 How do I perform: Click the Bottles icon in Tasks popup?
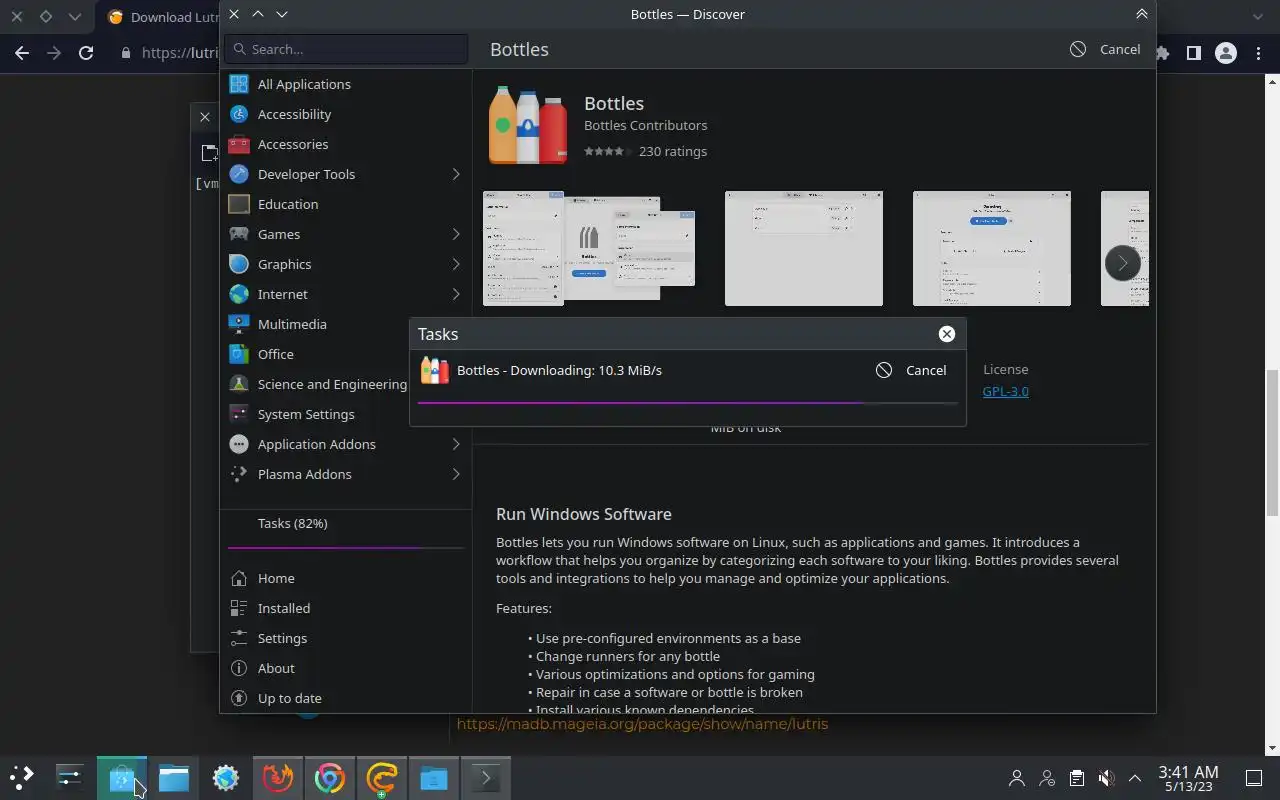[435, 370]
